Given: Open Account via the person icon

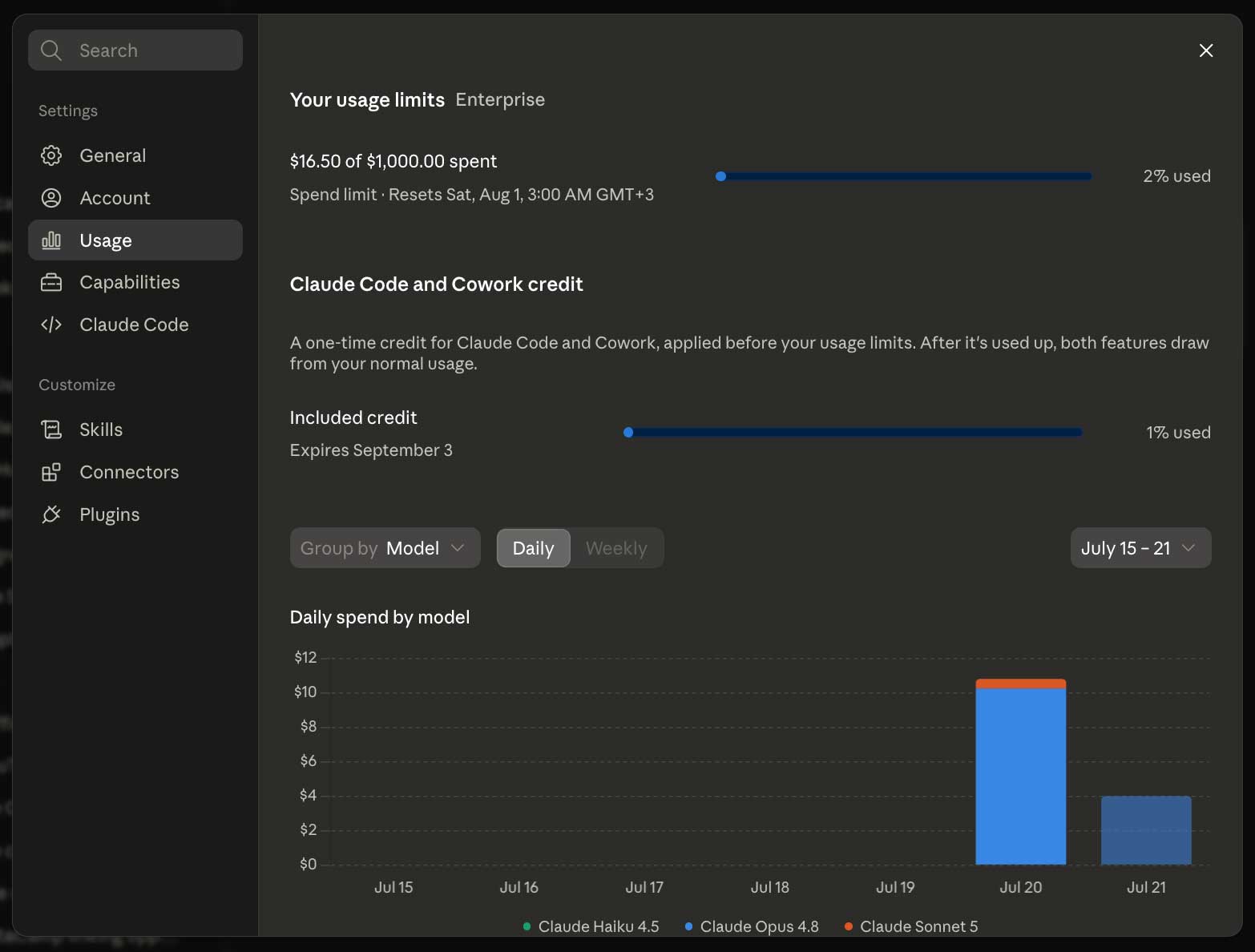Looking at the screenshot, I should (x=51, y=198).
